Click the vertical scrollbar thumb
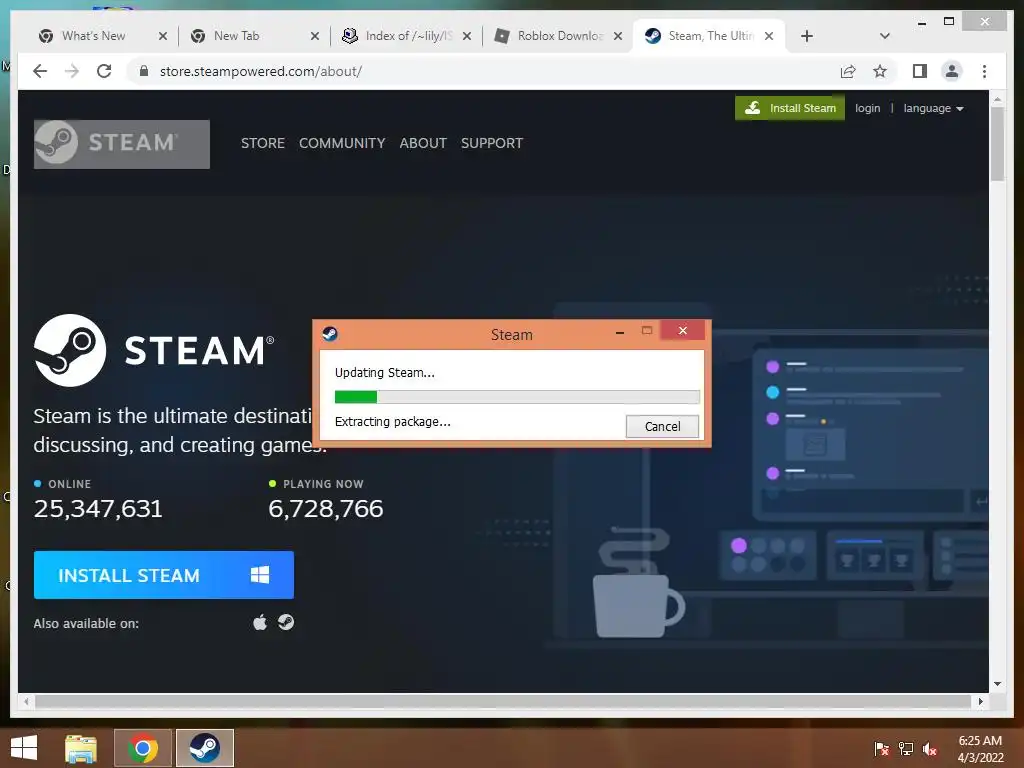Viewport: 1024px width, 768px height. (x=997, y=144)
